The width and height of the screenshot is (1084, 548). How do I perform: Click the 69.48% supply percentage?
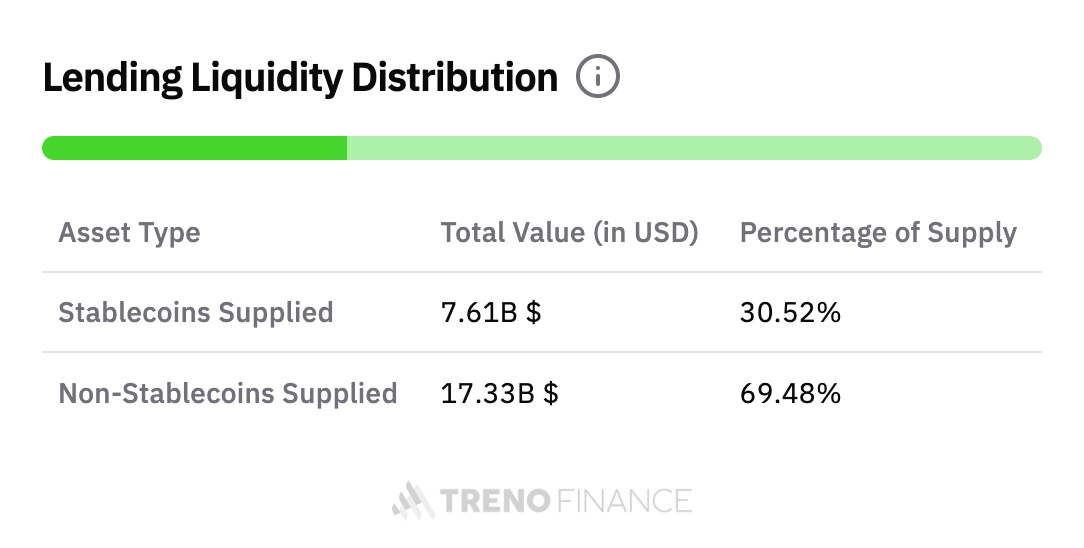790,393
